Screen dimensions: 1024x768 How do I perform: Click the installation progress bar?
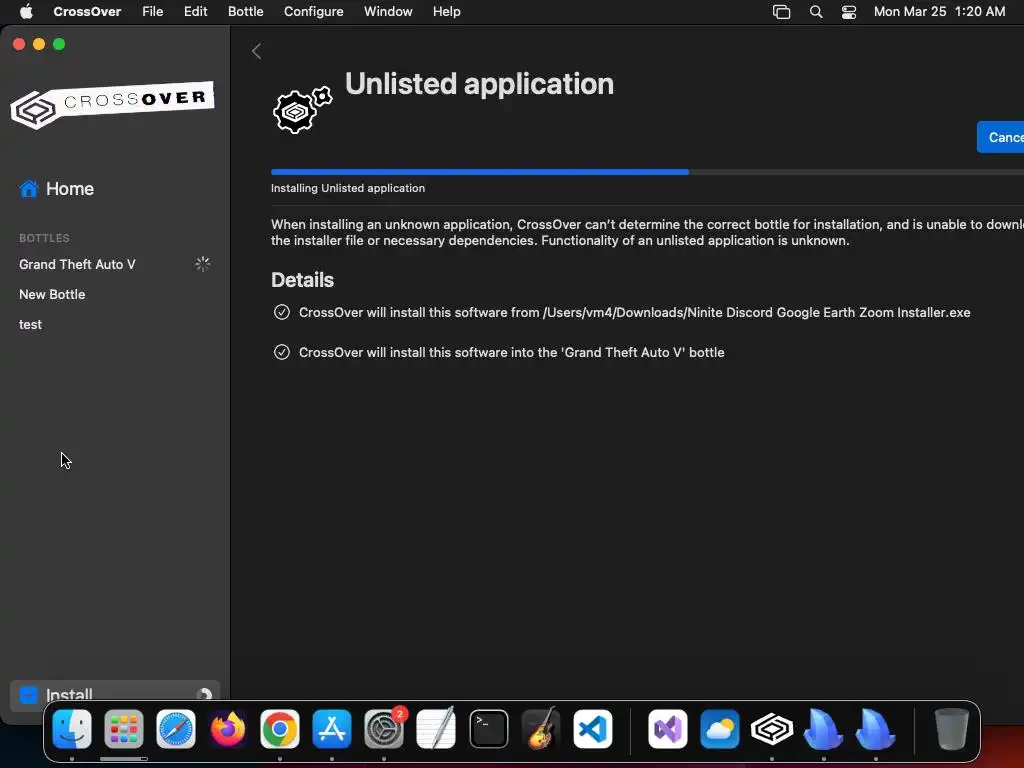pos(647,172)
